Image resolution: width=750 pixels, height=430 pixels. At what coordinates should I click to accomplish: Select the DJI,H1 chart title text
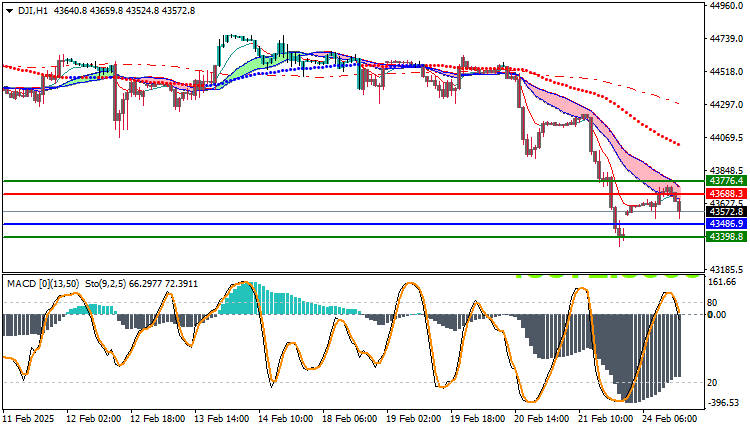(x=33, y=11)
